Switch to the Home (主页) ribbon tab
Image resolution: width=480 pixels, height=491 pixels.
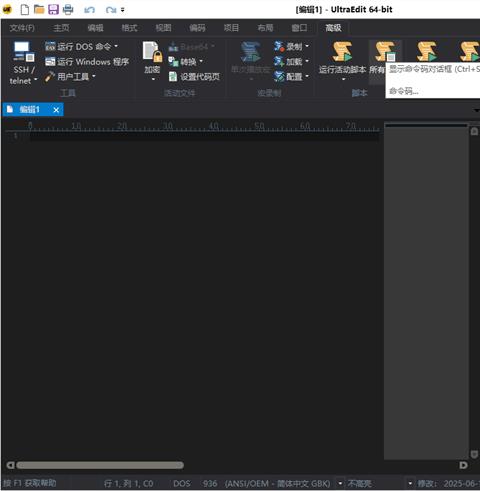(x=61, y=28)
